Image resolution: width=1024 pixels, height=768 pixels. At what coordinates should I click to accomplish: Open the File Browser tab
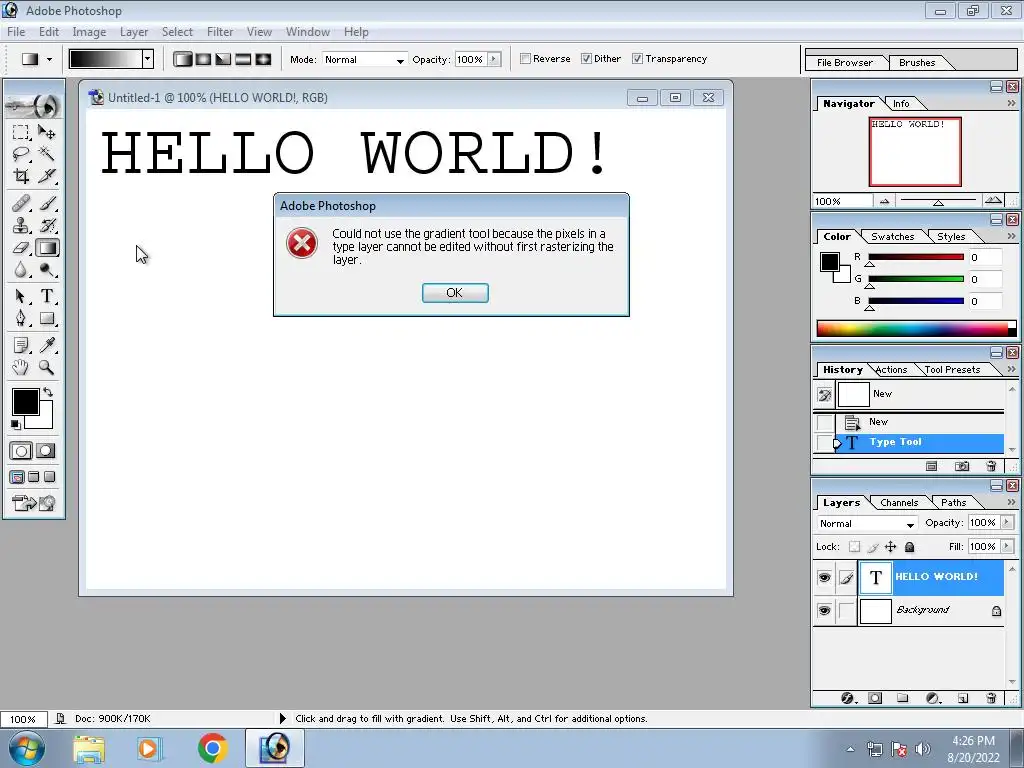coord(844,63)
